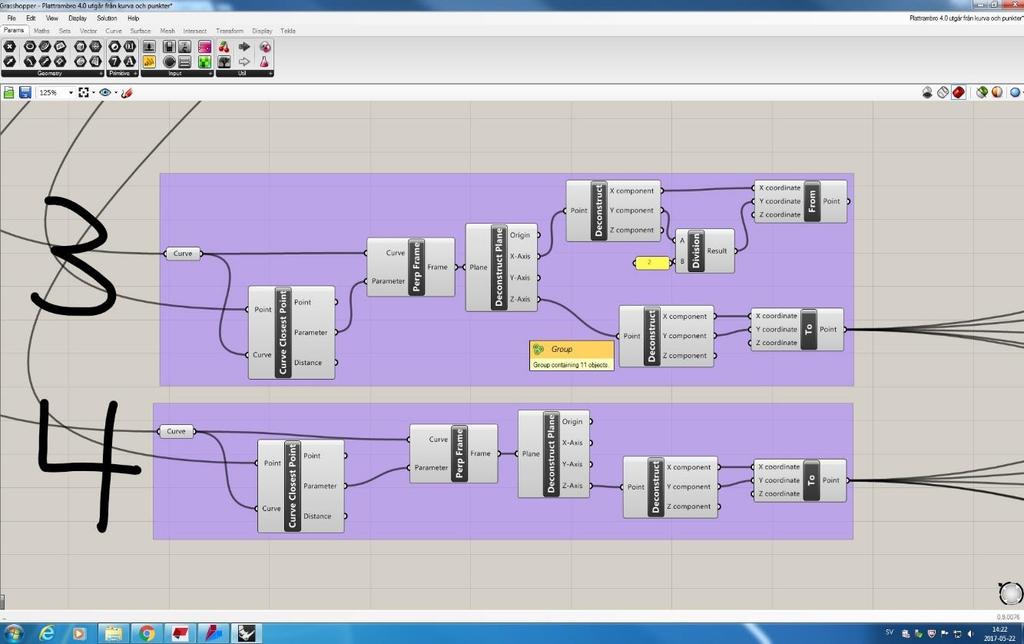
Task: Switch to the Sets tab
Action: pos(65,31)
